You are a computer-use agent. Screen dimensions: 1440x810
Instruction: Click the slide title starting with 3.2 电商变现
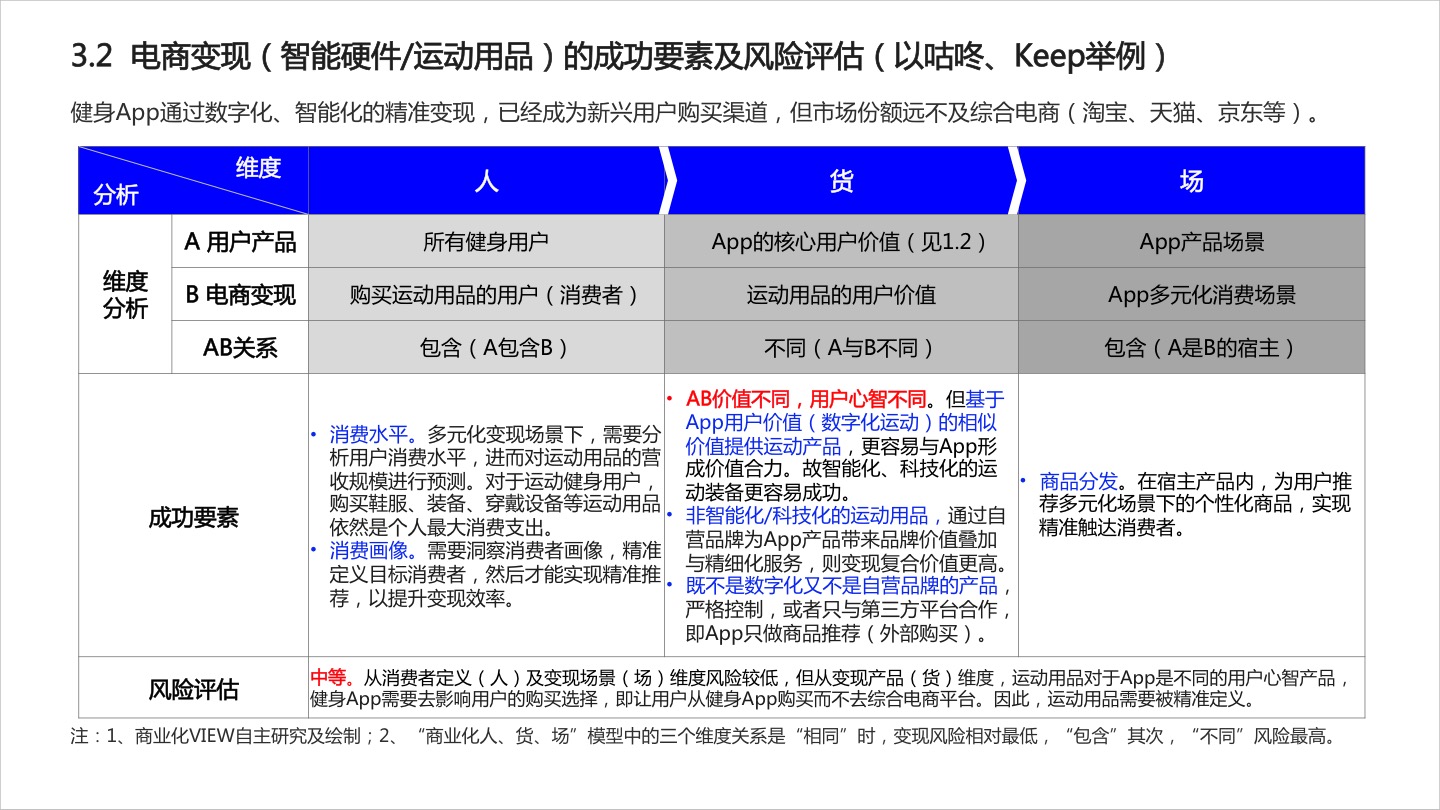click(x=620, y=56)
